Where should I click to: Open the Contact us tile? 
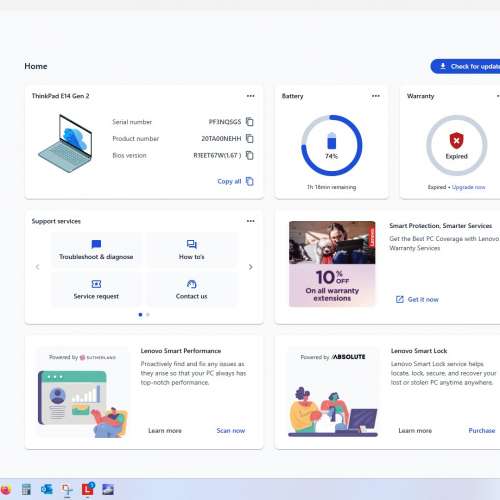tap(192, 289)
